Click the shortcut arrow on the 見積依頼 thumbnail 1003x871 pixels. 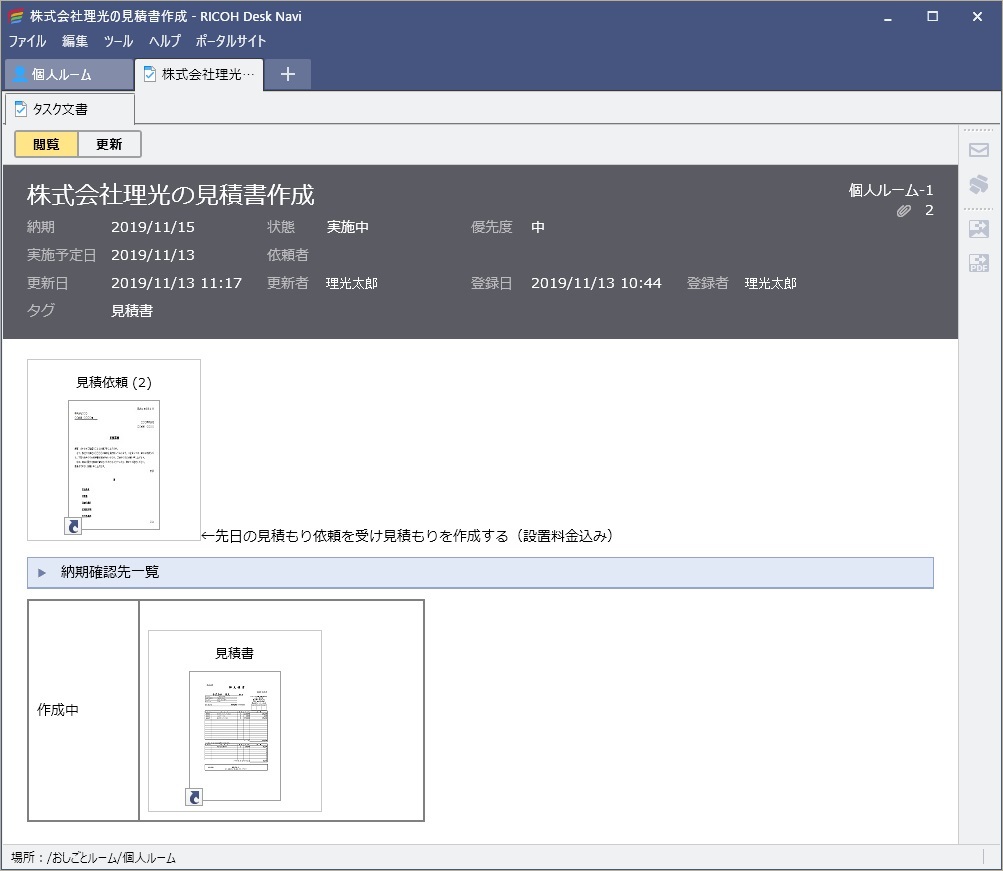pyautogui.click(x=72, y=525)
